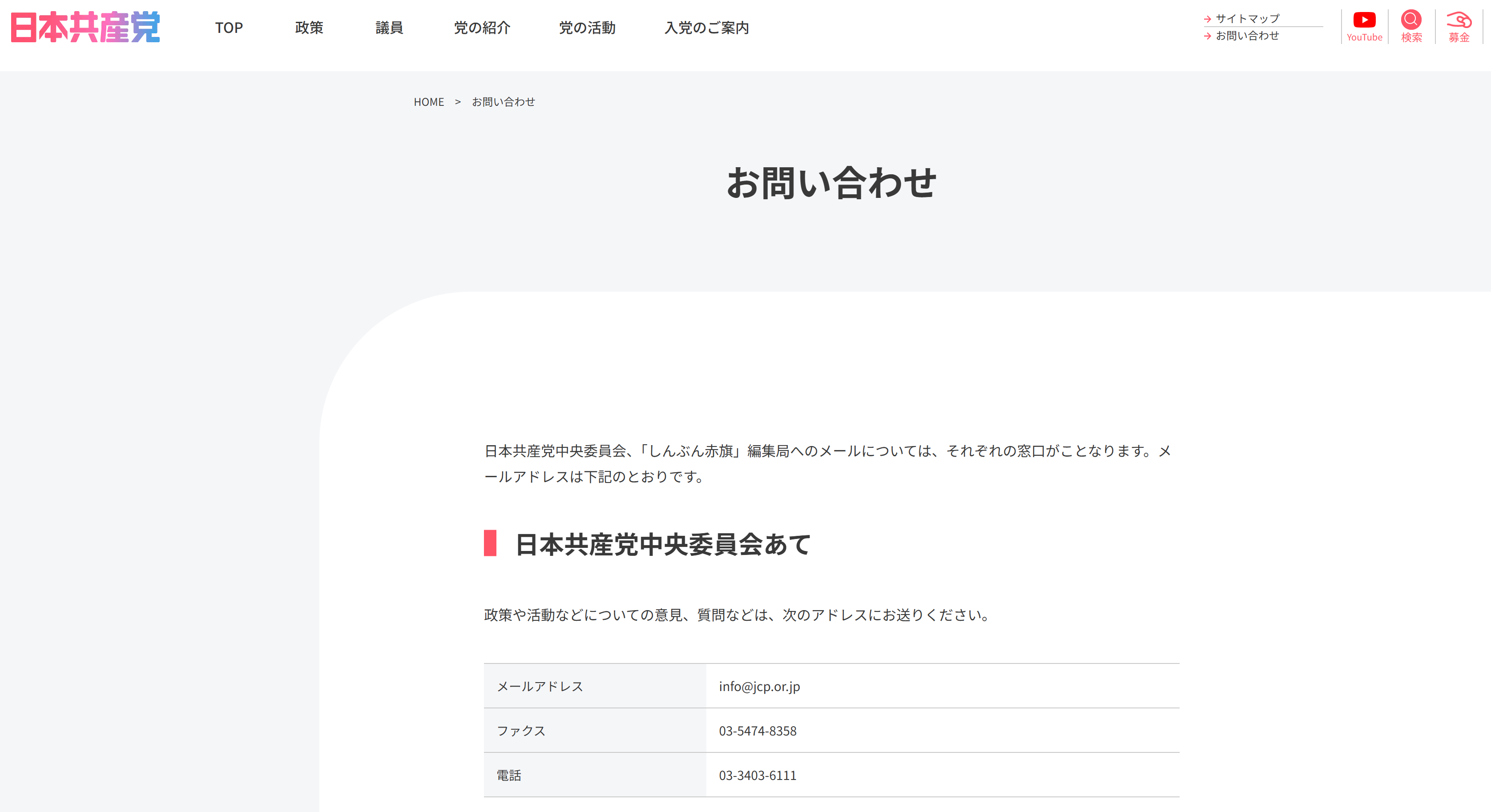Open the 検索 search icon
This screenshot has width=1491, height=812.
pyautogui.click(x=1411, y=27)
